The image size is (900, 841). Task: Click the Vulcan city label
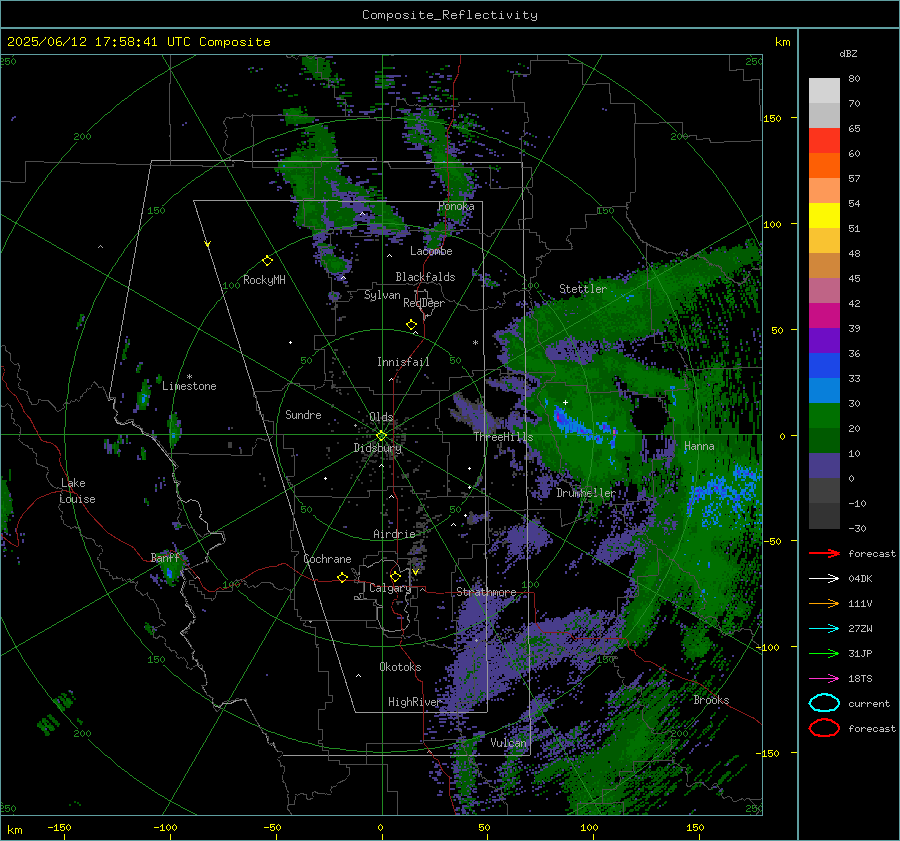(x=508, y=743)
